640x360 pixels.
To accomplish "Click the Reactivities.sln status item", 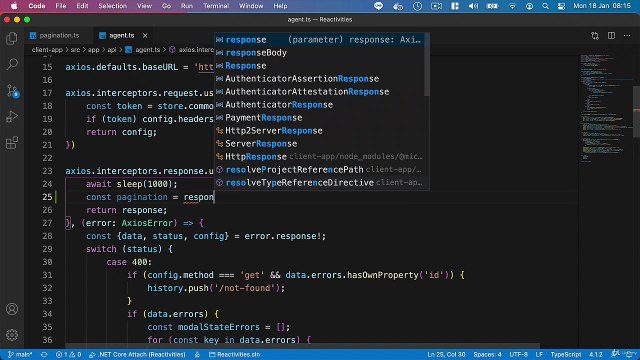I will coord(234,355).
